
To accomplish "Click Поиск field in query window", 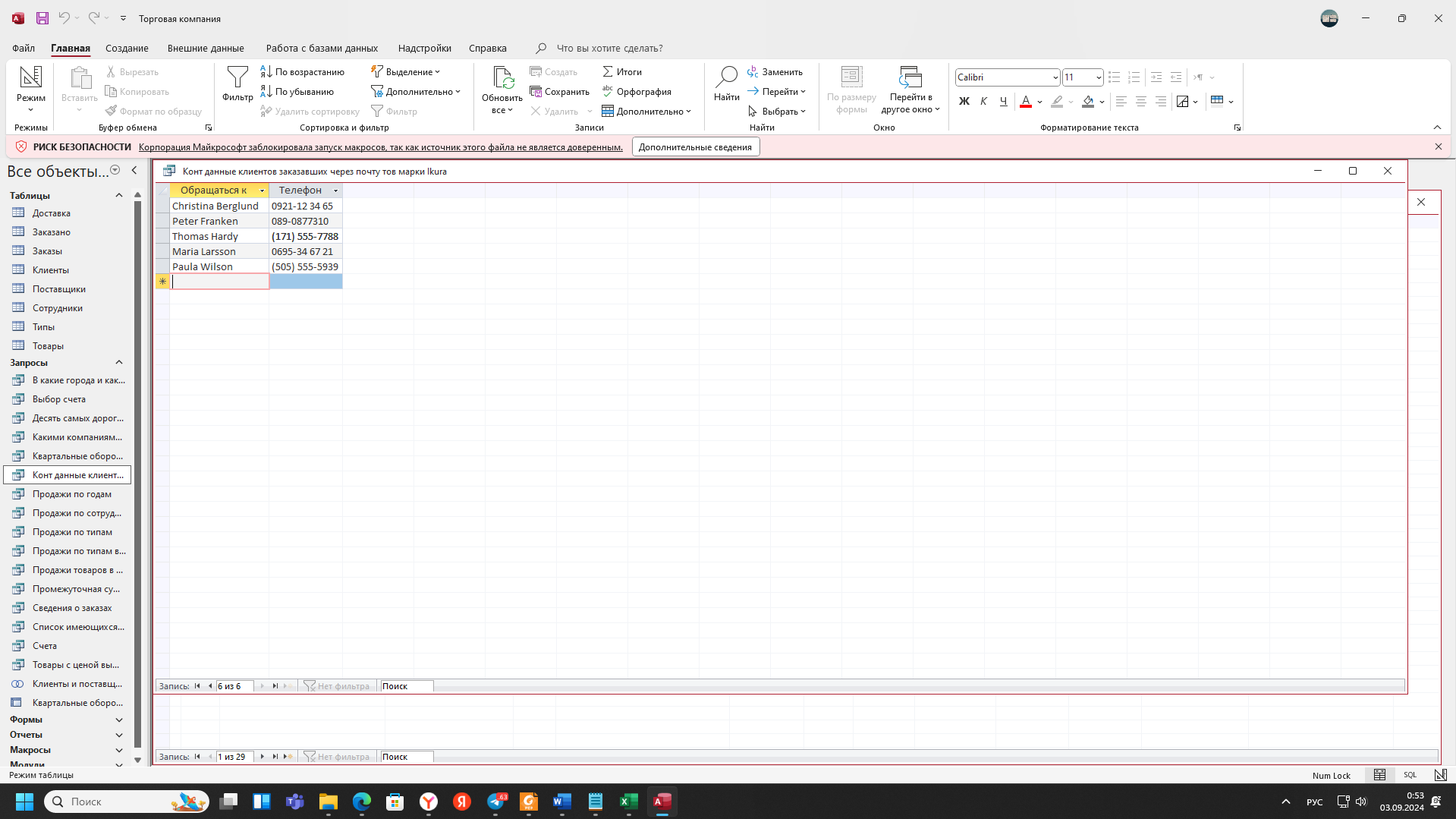I will pyautogui.click(x=406, y=686).
